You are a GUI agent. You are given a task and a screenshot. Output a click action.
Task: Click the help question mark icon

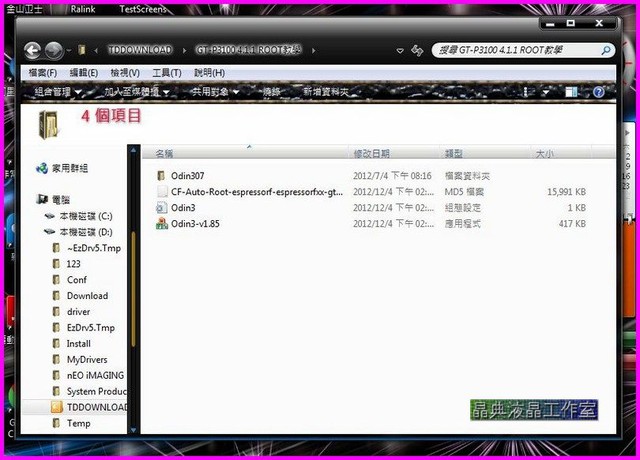point(599,92)
